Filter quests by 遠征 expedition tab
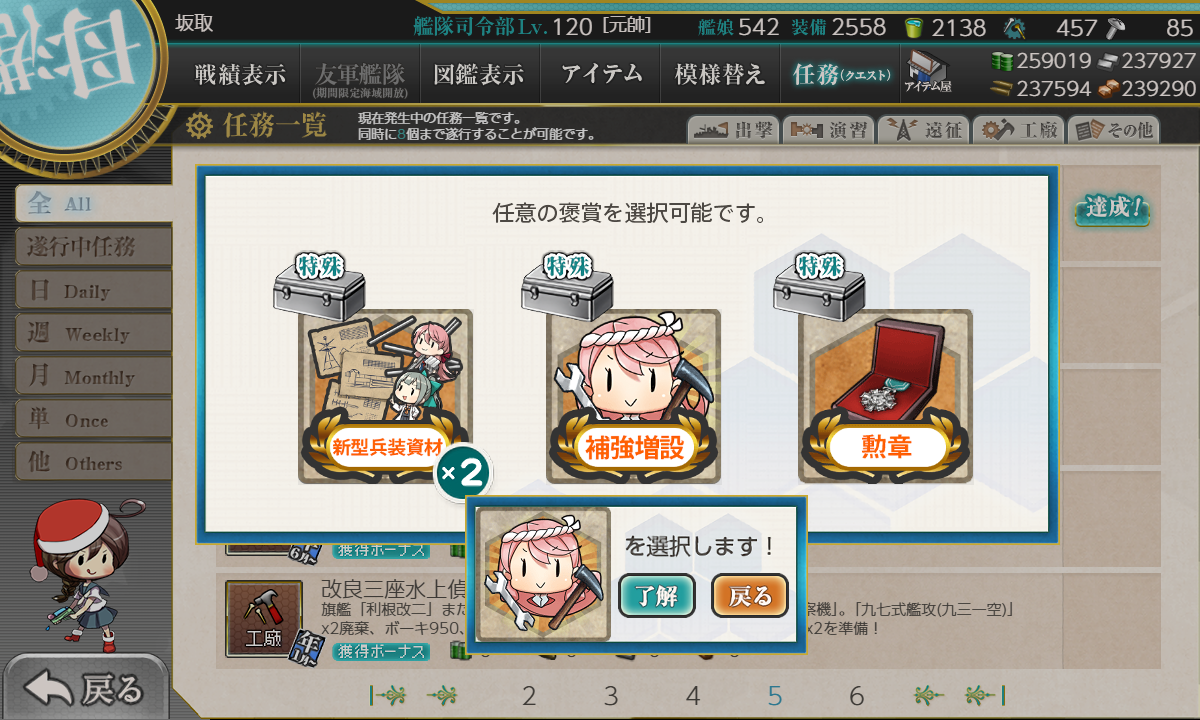Screen dimensions: 1200x720 tap(923, 129)
